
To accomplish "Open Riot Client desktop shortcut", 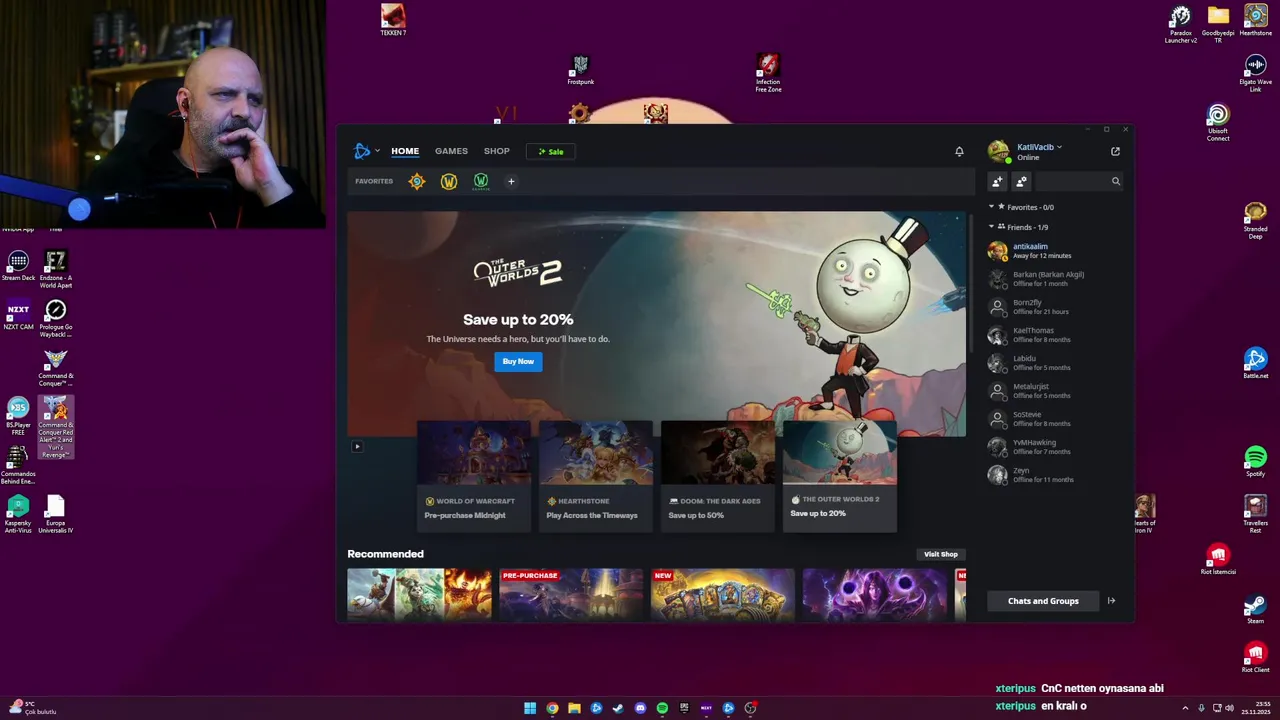I will pos(1256,657).
